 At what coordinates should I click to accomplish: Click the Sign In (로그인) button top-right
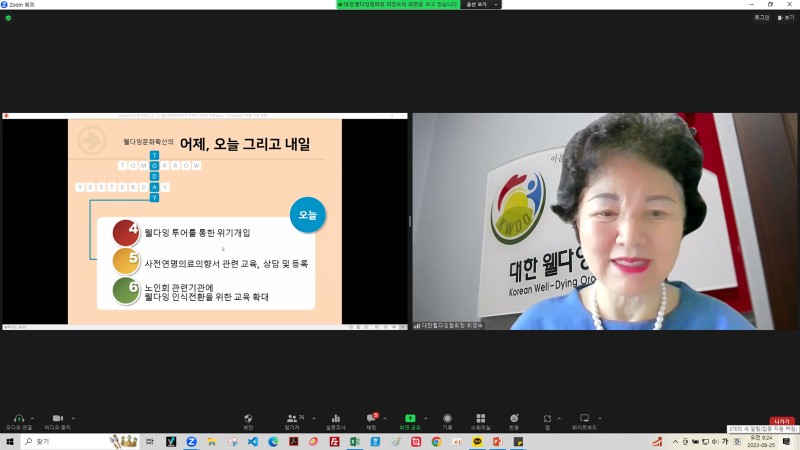(x=762, y=17)
